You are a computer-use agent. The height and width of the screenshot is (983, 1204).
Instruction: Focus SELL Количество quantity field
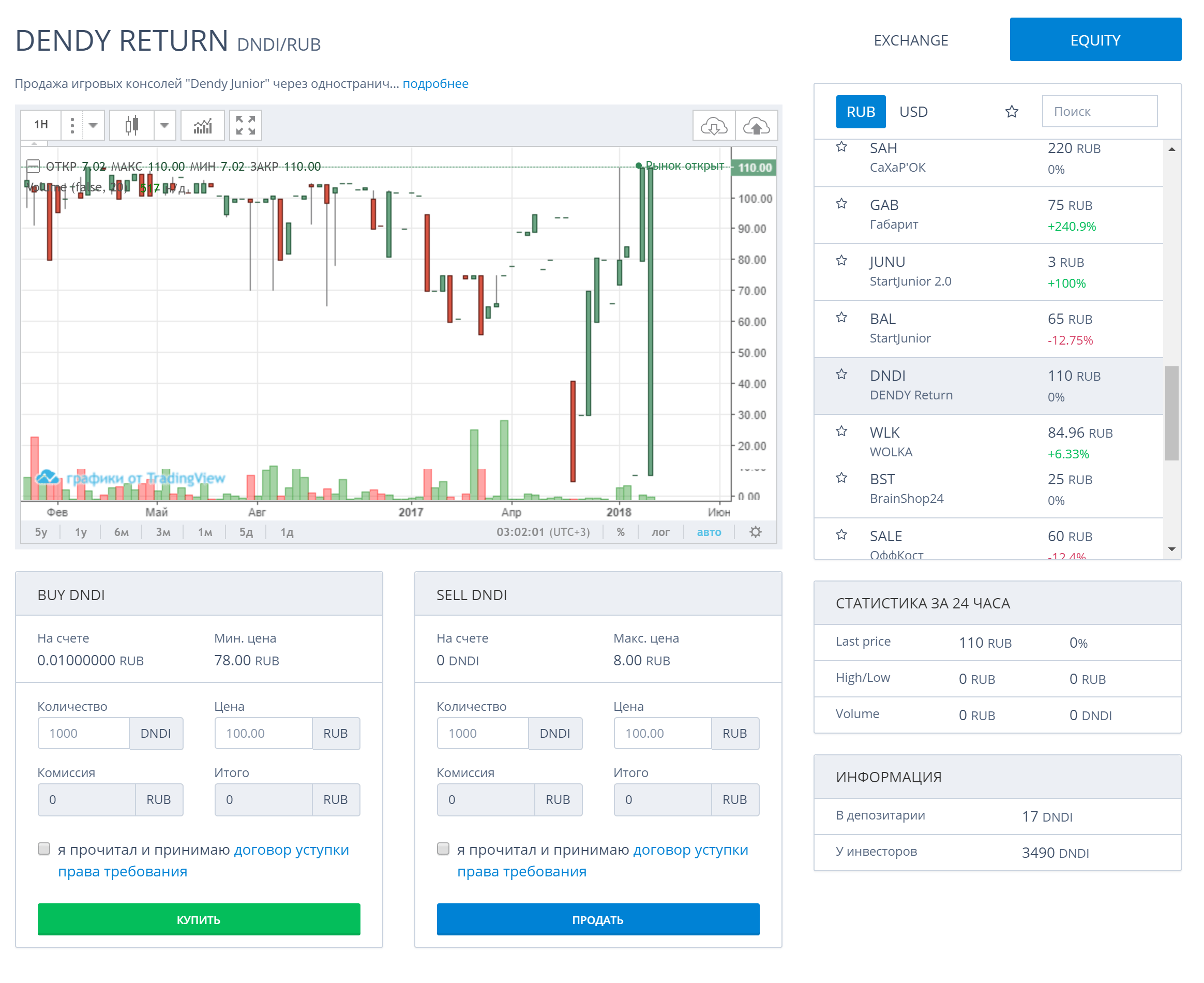(484, 734)
